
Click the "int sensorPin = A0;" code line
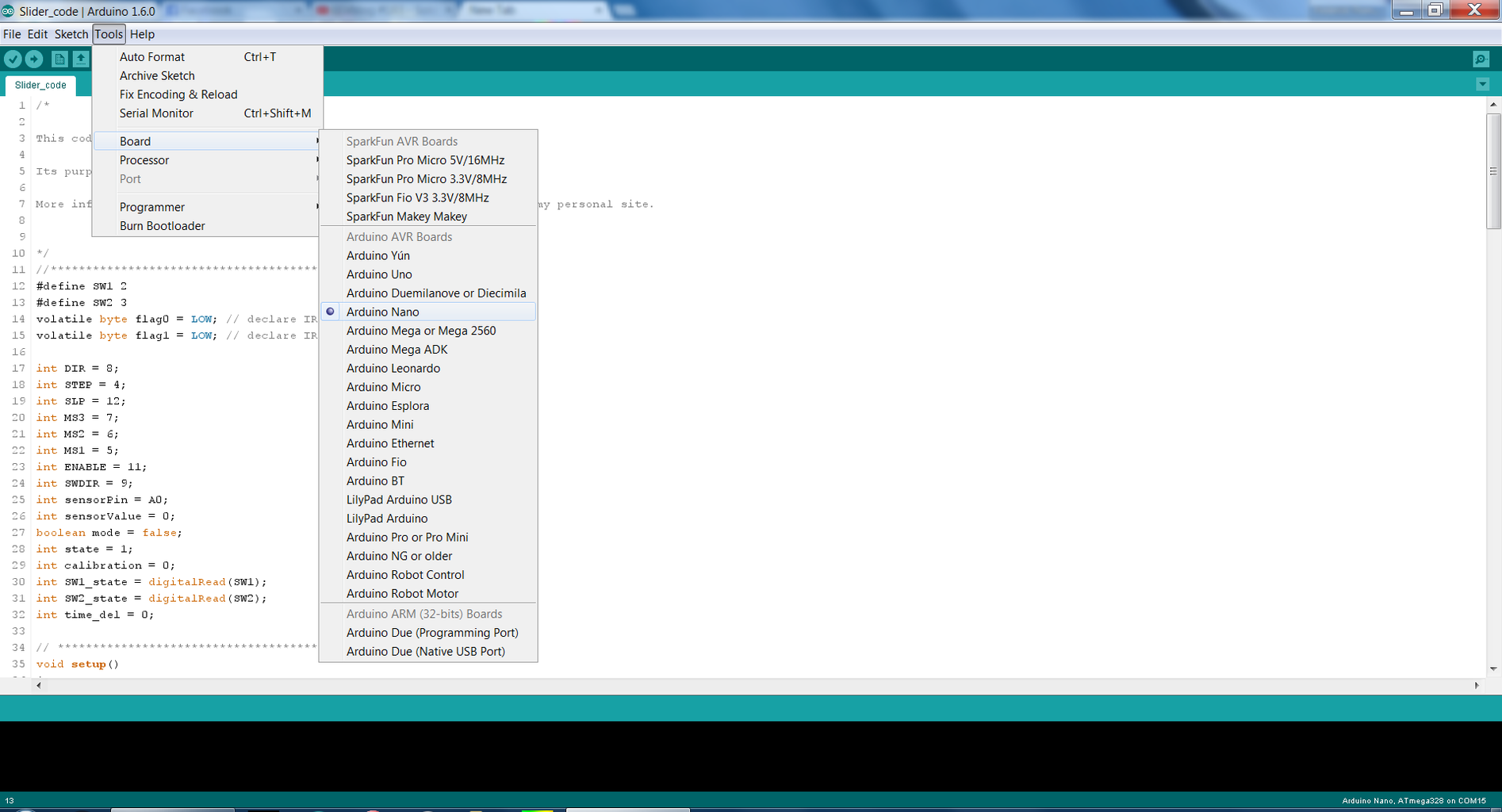[102, 500]
